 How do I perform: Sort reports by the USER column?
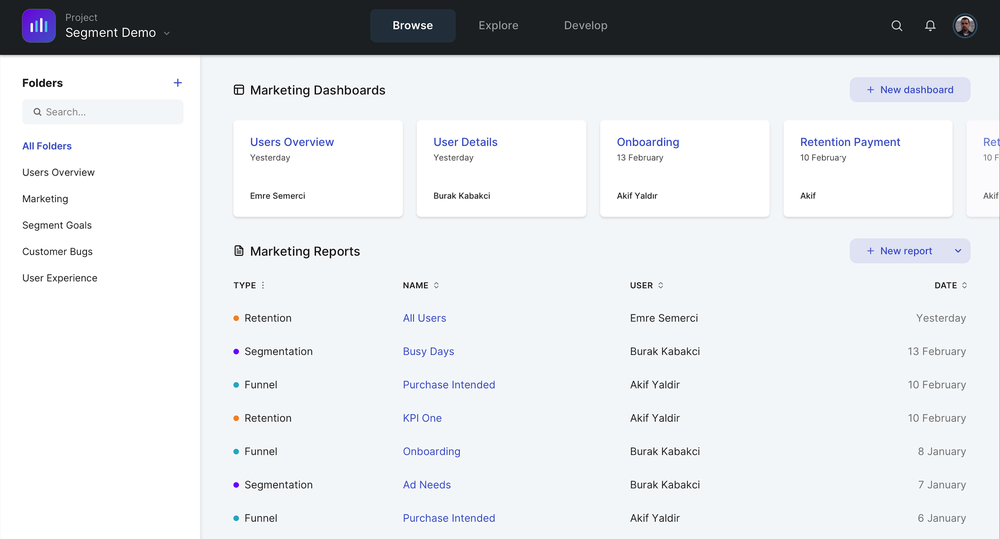tap(660, 286)
